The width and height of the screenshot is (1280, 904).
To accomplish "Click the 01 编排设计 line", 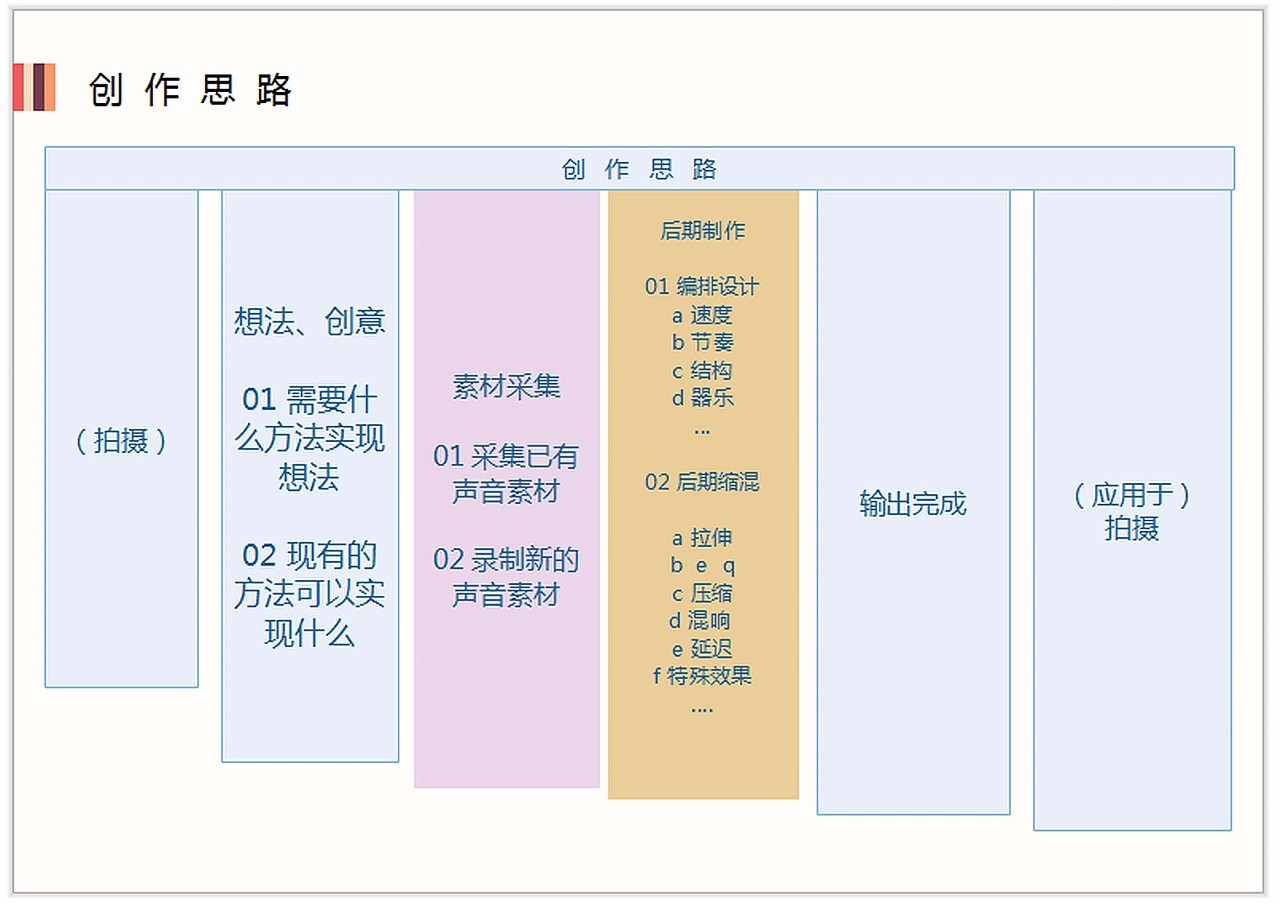I will click(x=702, y=286).
